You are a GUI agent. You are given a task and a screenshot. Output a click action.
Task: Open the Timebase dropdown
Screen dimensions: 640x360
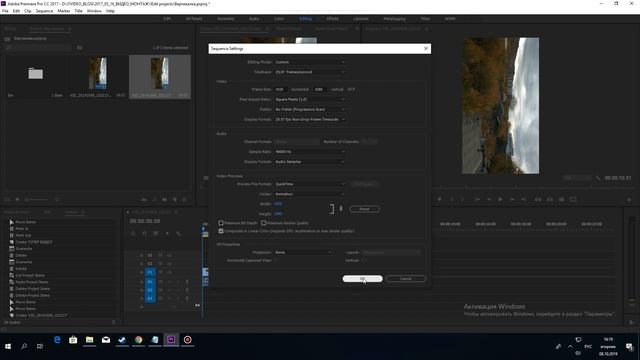(x=310, y=72)
